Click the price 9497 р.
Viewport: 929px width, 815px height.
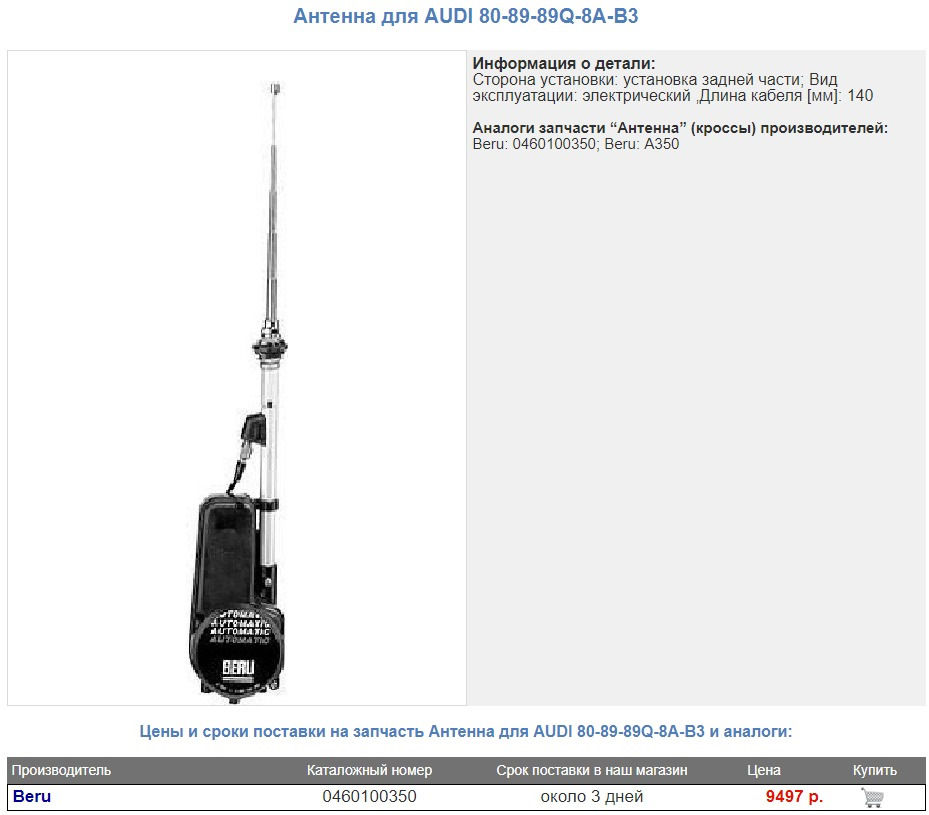[x=794, y=797]
